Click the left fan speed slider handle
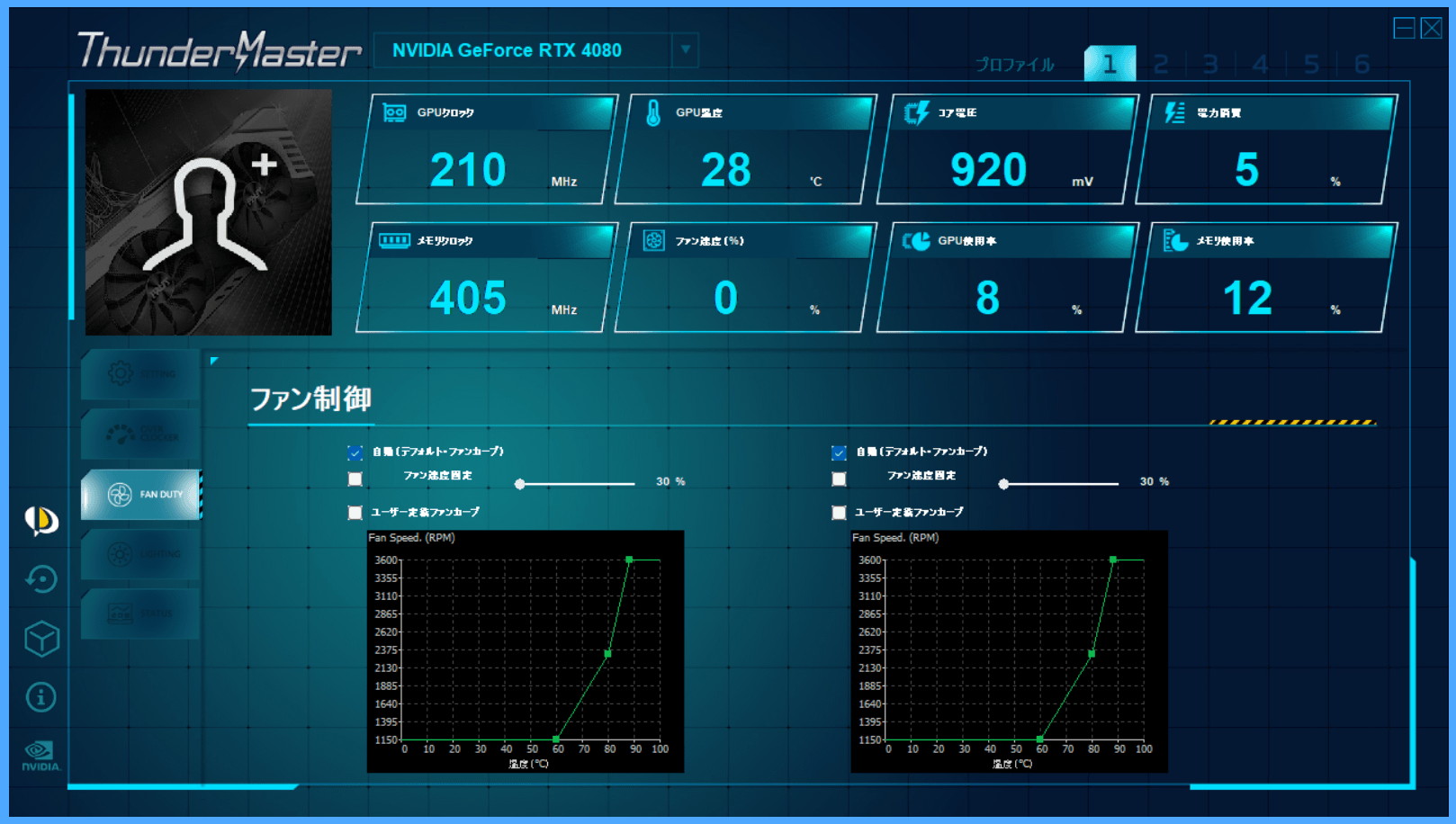 pos(520,484)
